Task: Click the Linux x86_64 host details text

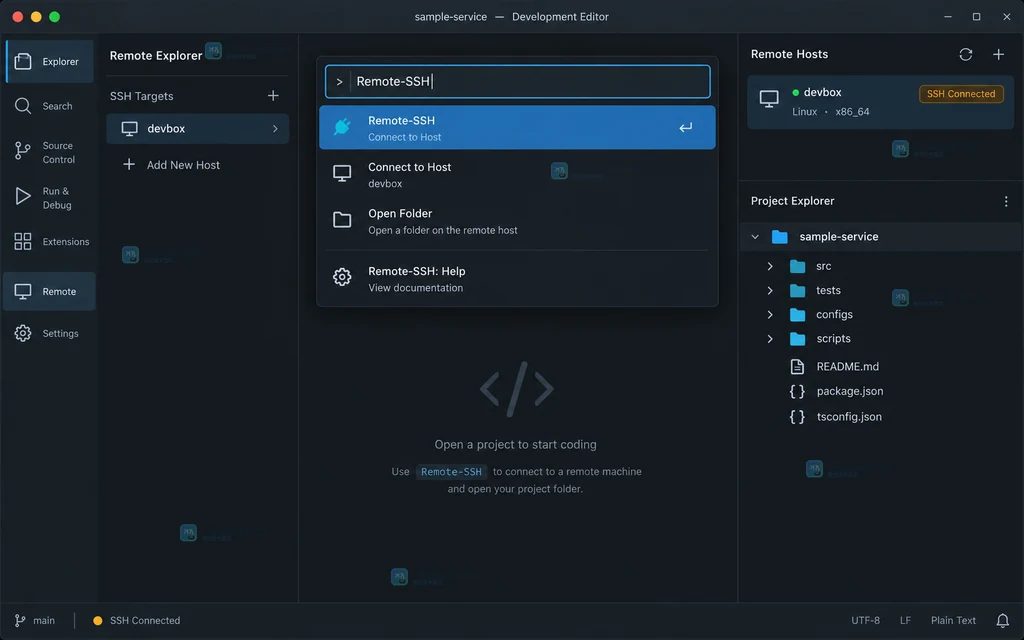Action: (831, 112)
